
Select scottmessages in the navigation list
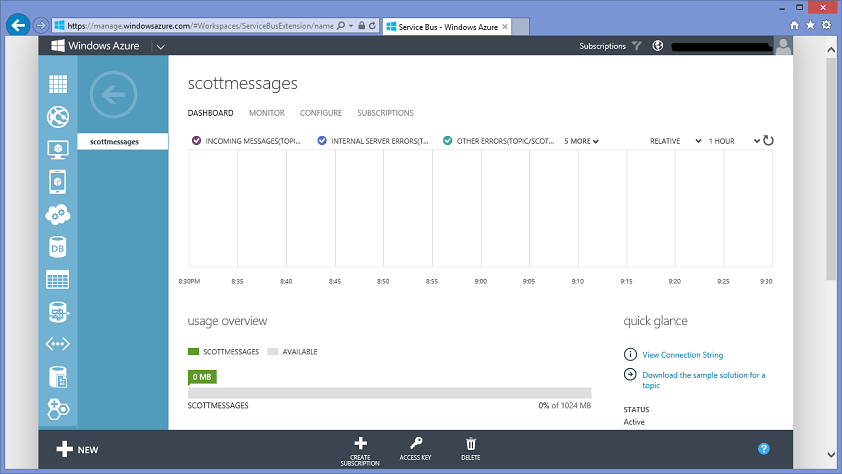[123, 142]
